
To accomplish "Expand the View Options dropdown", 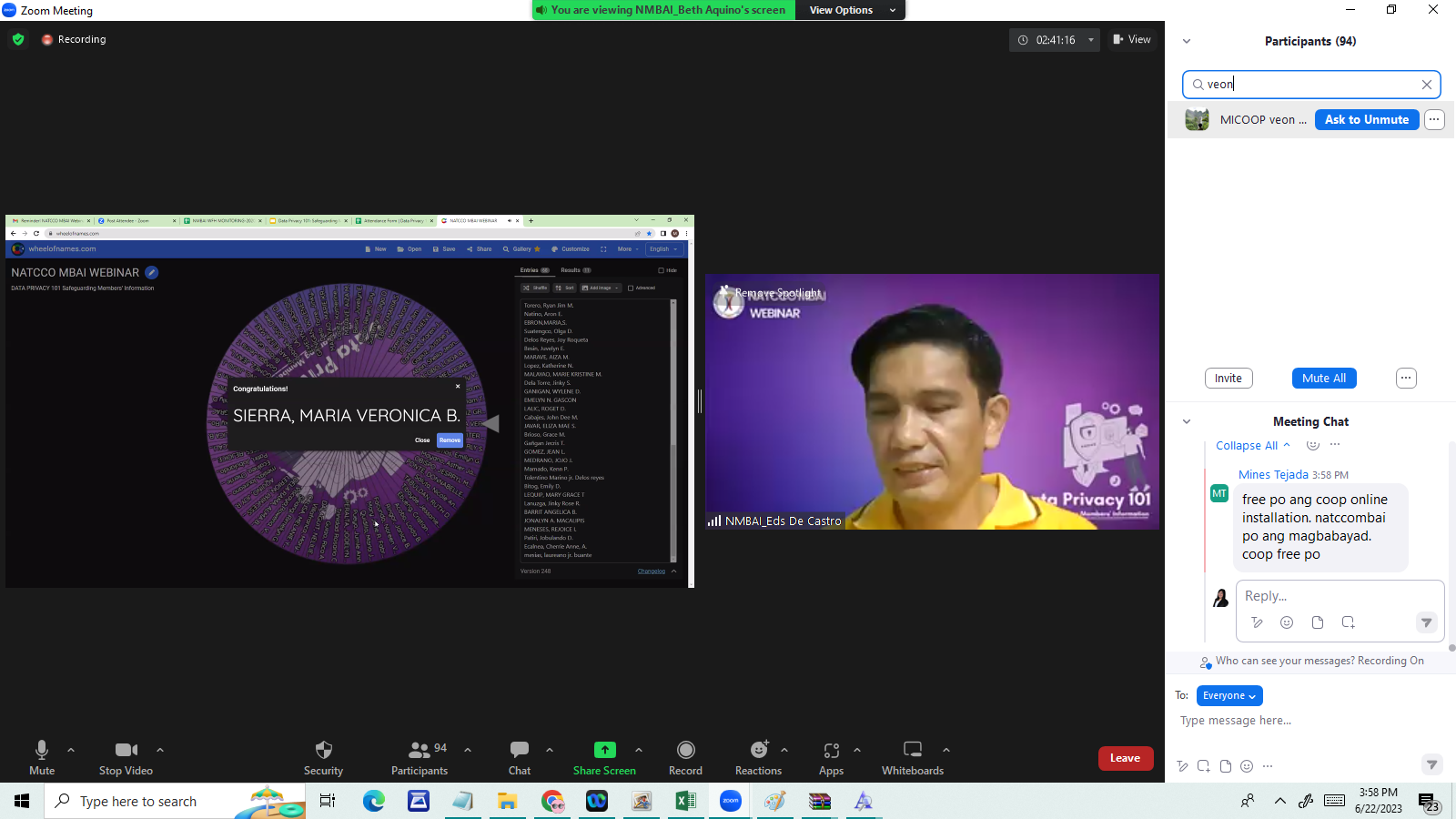I will [850, 10].
